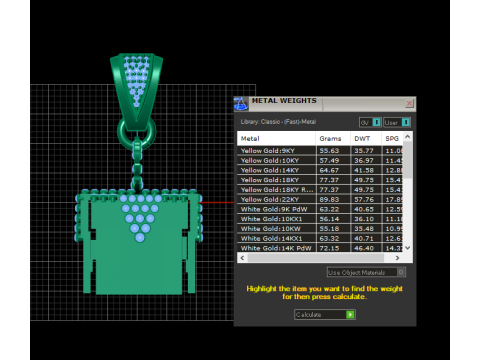480x360 pixels.
Task: Click the vertical scrollbar thumb in metal list
Action: pos(407,160)
